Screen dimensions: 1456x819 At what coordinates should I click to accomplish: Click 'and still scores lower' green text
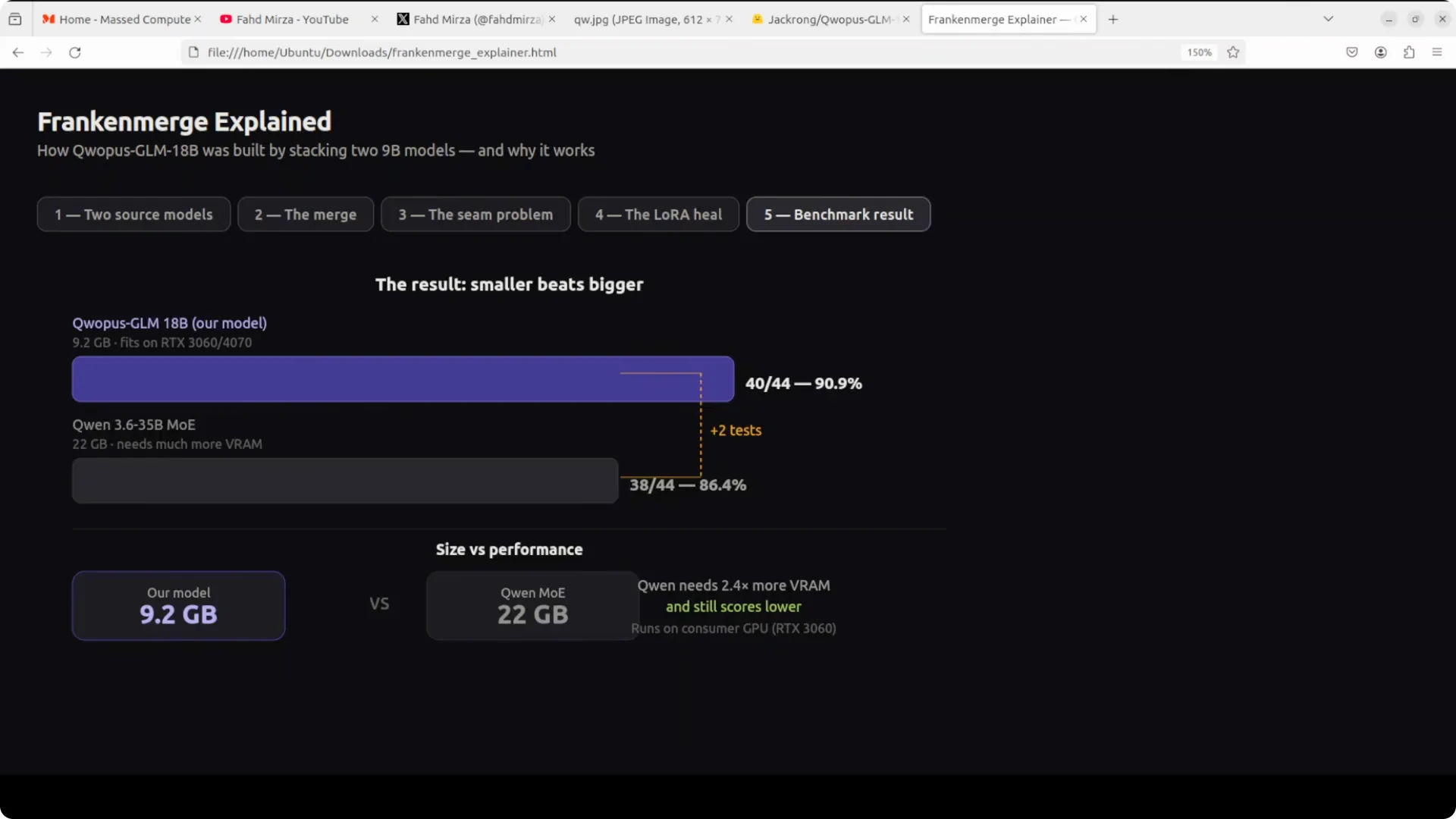pos(733,607)
